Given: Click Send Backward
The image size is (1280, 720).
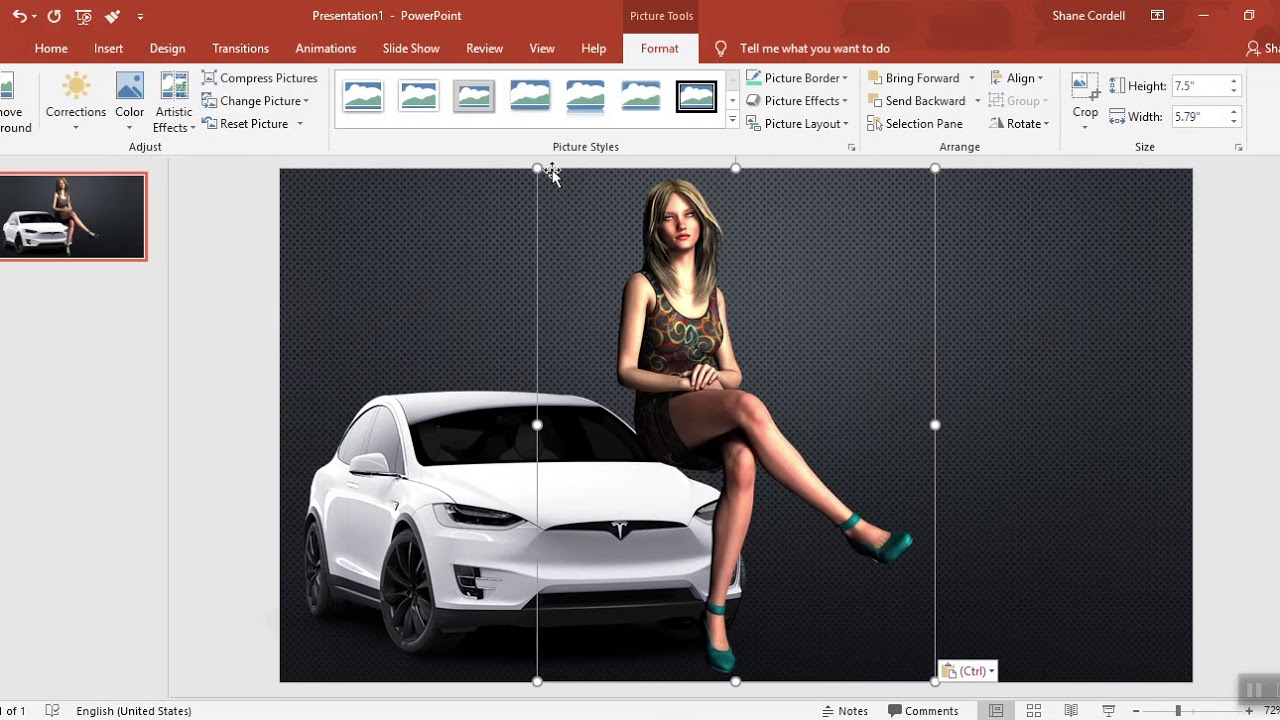Looking at the screenshot, I should (x=916, y=101).
